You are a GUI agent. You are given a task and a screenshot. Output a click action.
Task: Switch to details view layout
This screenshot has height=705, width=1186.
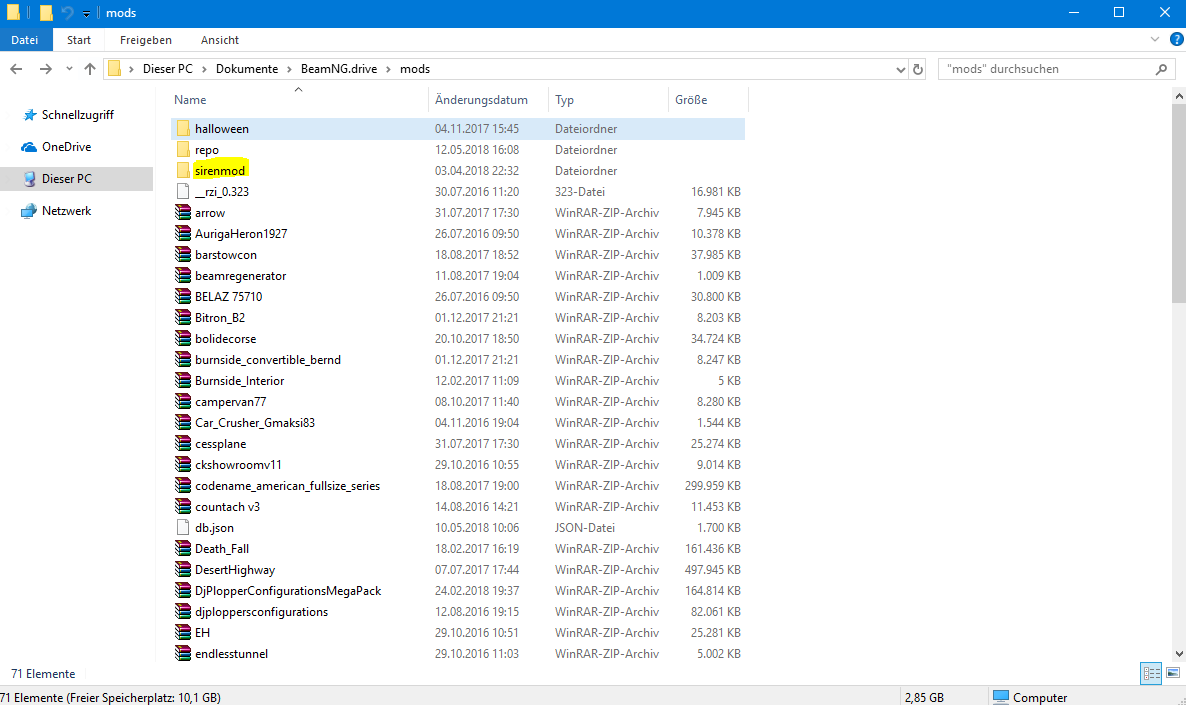1151,673
